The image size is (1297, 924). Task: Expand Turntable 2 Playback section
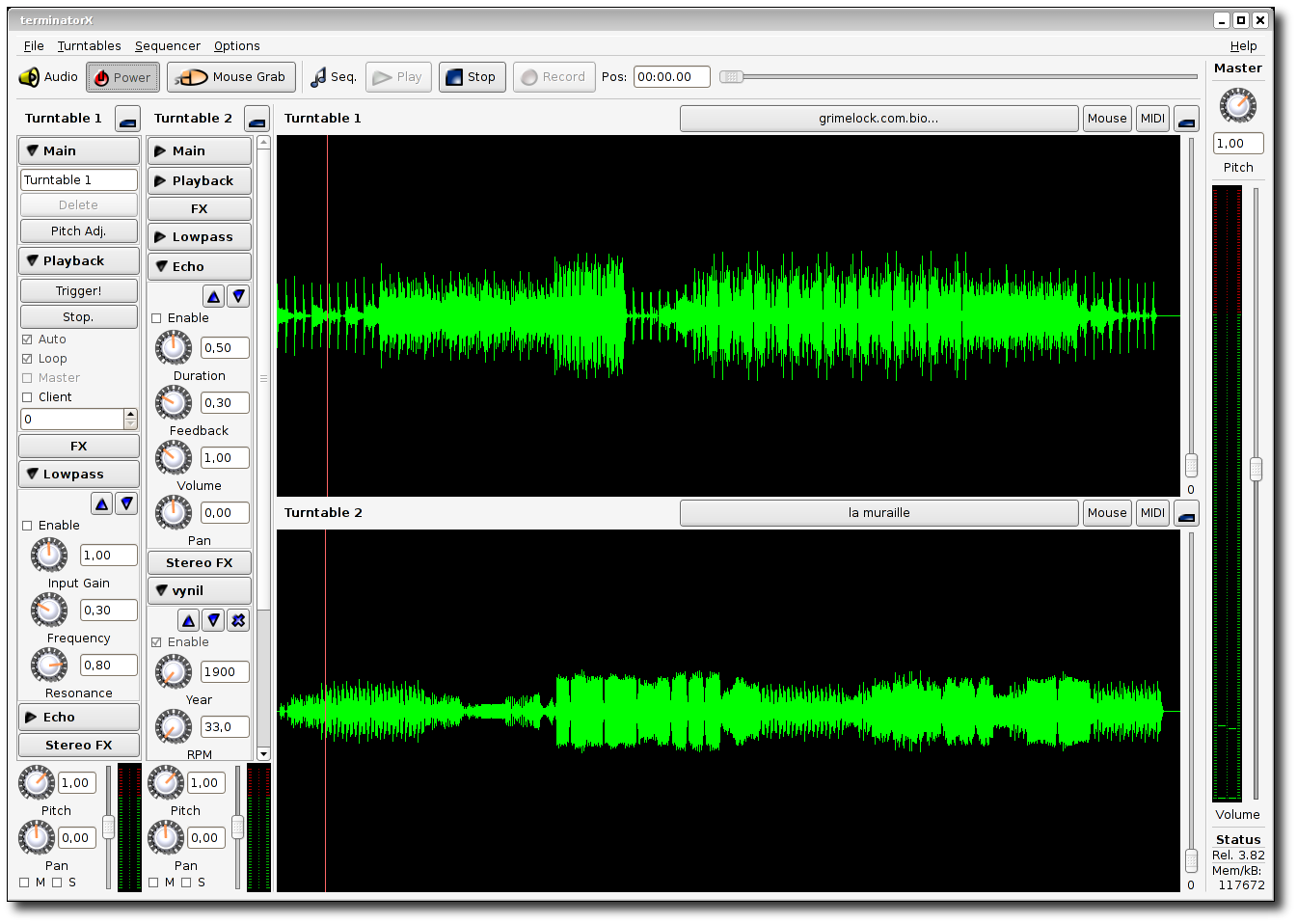click(199, 180)
